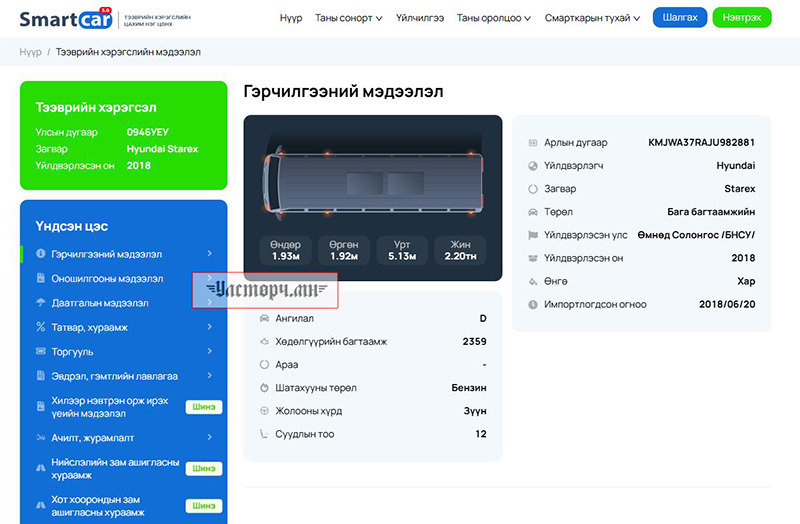This screenshot has width=800, height=524.
Task: Click the info icon beside Гэрчилгээний мэдээлэл
Action: [40, 255]
